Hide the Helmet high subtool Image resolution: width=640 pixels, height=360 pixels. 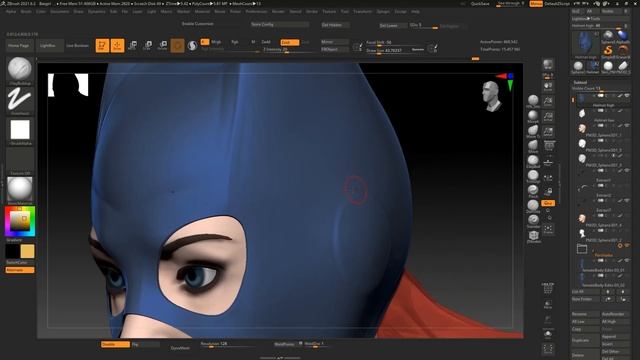tap(627, 96)
